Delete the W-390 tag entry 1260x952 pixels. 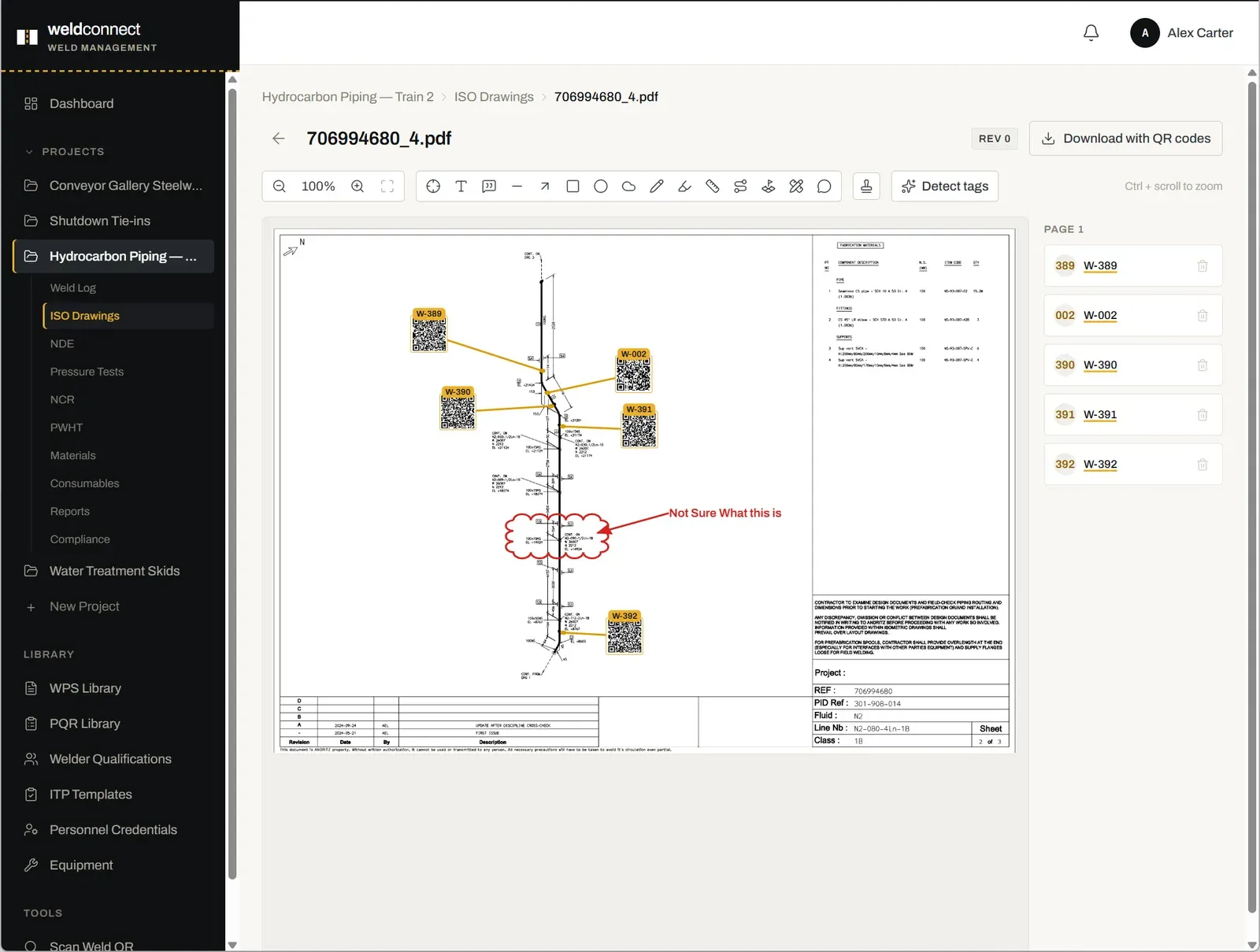click(1203, 365)
